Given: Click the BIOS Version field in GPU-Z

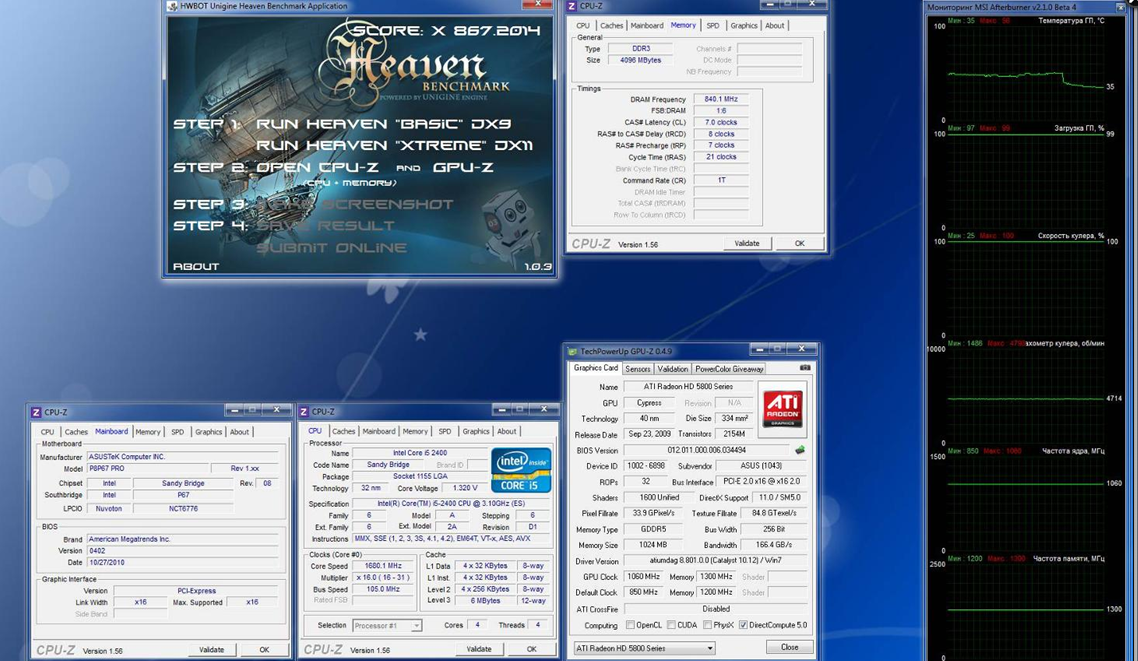Looking at the screenshot, I should 707,451.
